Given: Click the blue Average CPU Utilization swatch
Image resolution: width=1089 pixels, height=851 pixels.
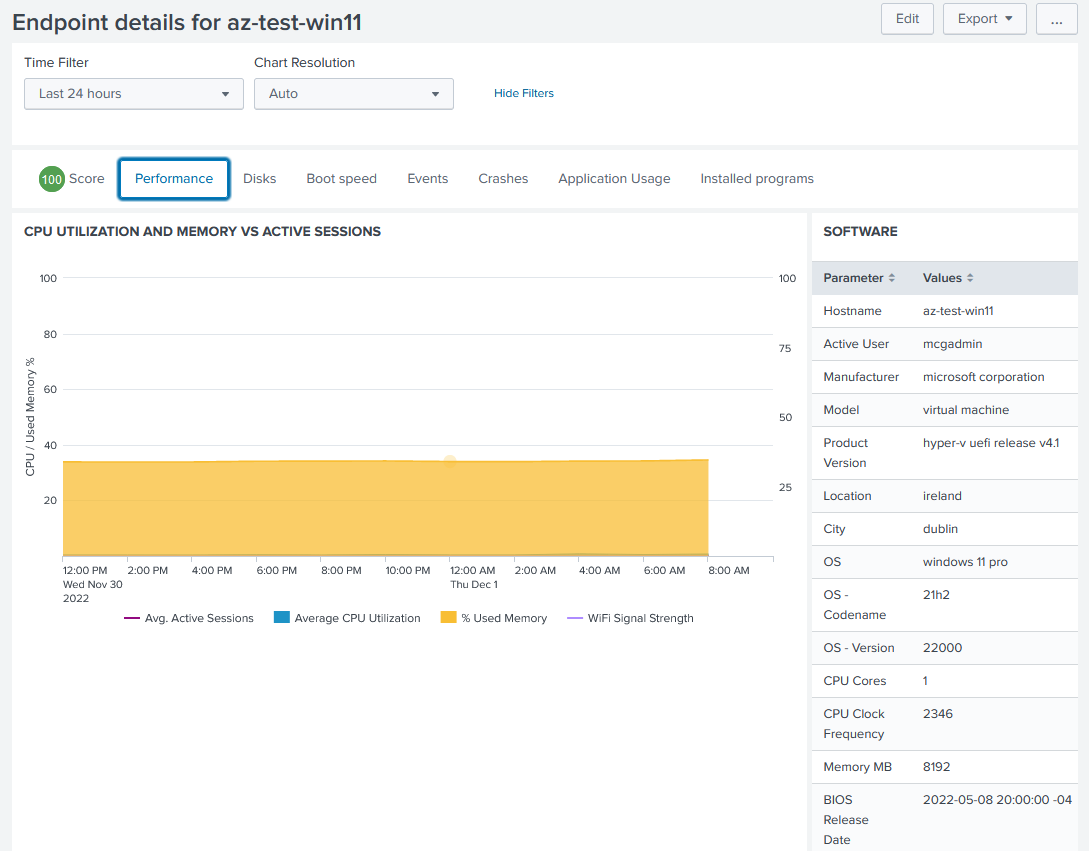Looking at the screenshot, I should pos(281,618).
